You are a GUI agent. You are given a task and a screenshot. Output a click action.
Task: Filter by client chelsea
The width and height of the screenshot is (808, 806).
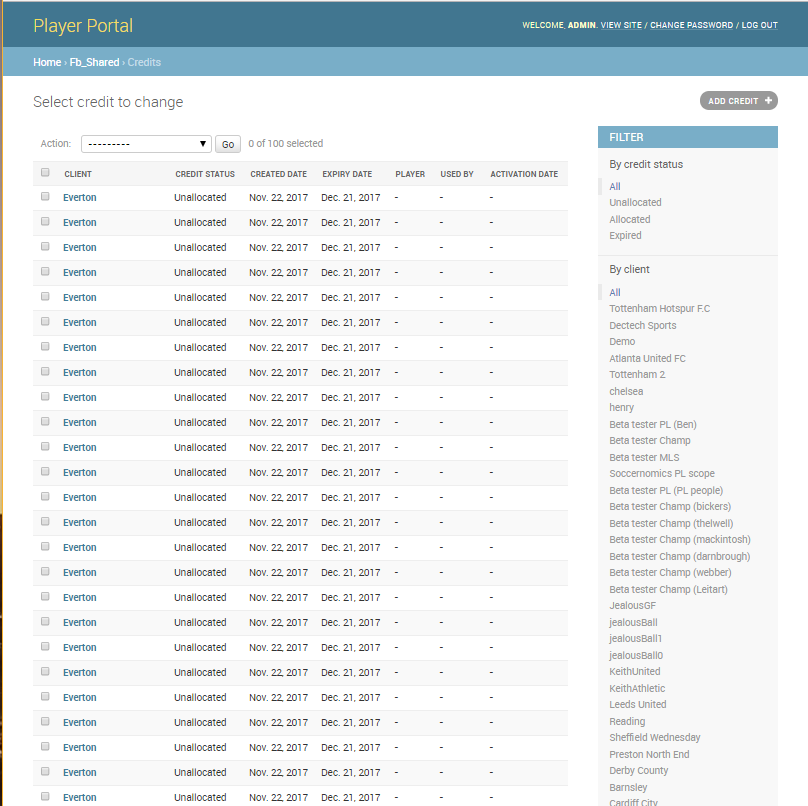tap(626, 392)
